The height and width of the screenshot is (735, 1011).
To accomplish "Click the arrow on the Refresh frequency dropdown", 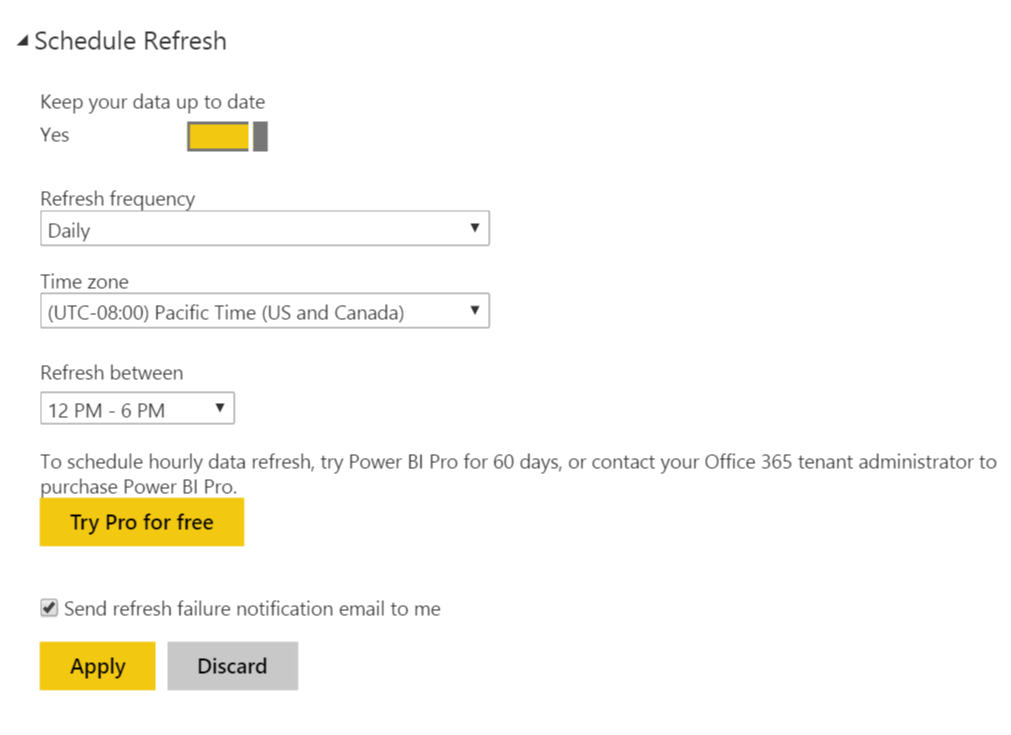I will pos(475,229).
